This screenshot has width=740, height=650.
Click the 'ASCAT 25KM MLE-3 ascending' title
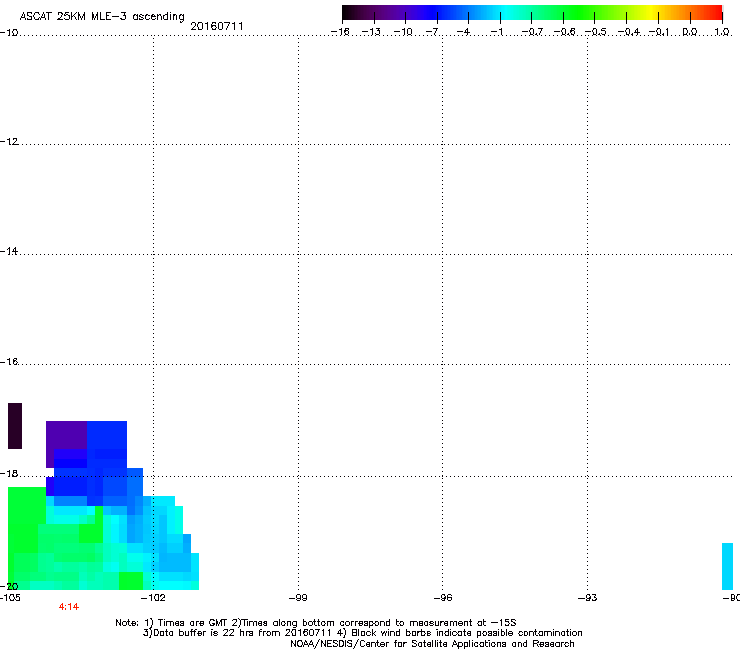tap(102, 16)
